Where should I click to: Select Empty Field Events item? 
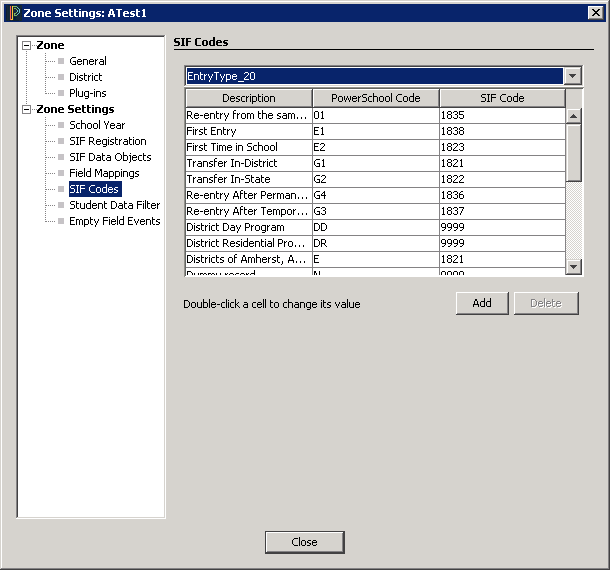pos(114,221)
